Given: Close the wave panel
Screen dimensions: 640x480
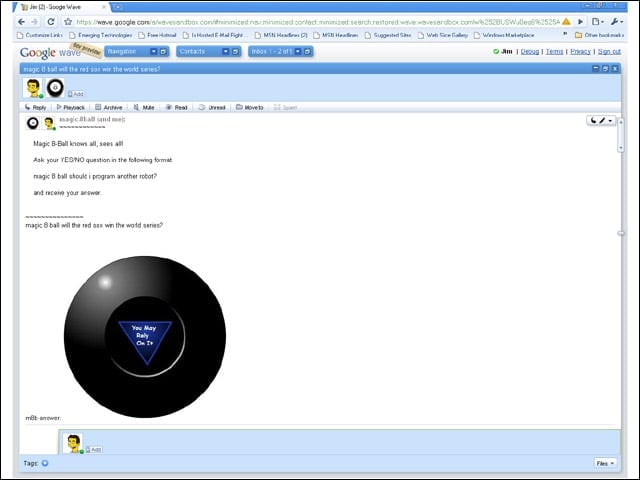Looking at the screenshot, I should coord(615,69).
